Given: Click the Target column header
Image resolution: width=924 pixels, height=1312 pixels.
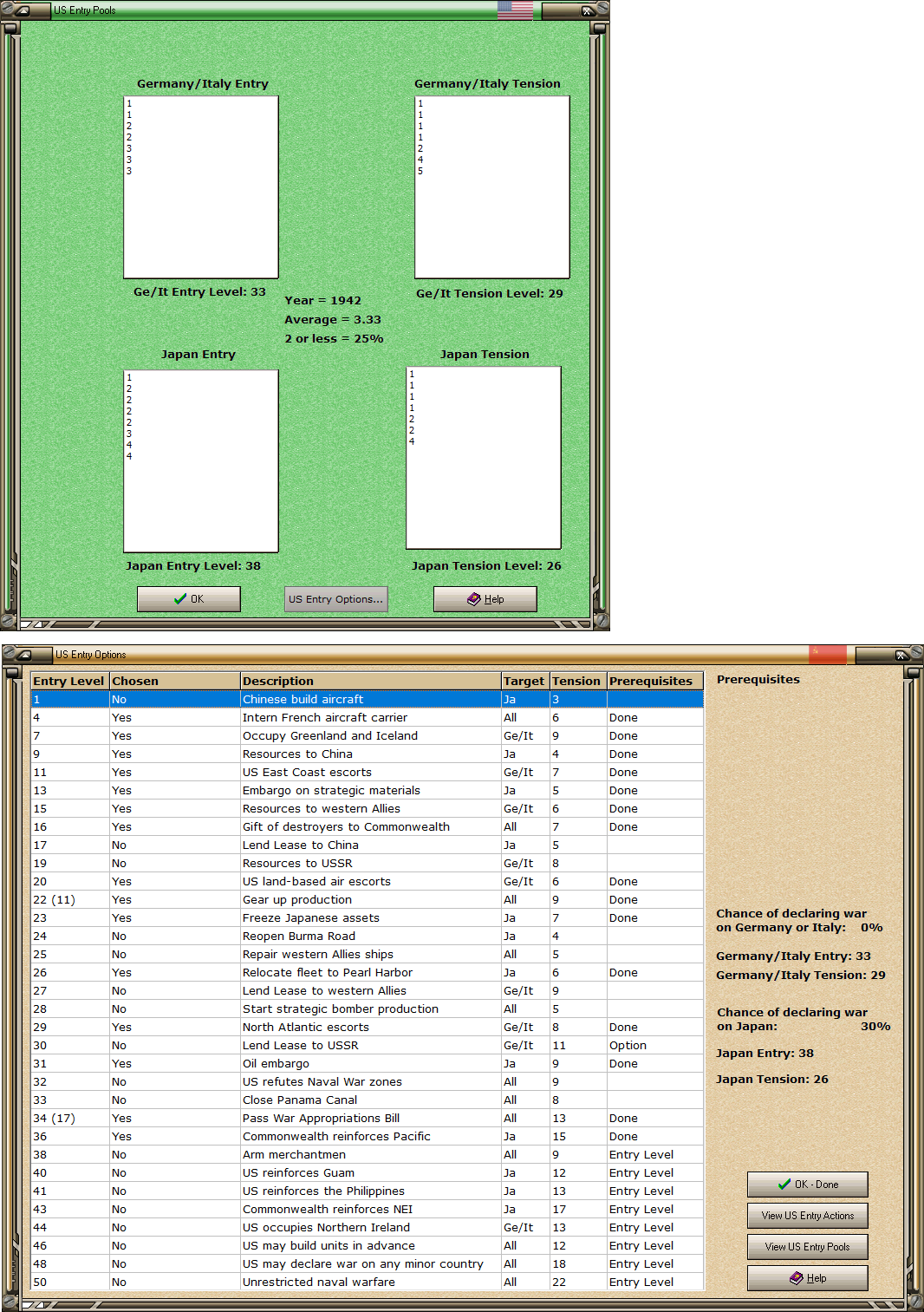Looking at the screenshot, I should click(x=525, y=681).
